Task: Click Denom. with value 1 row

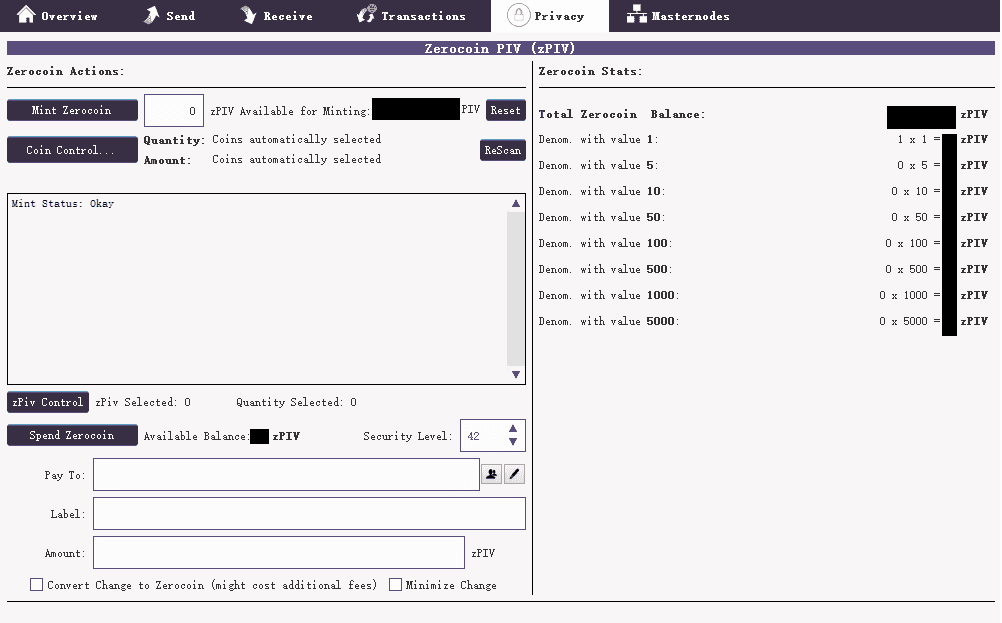Action: (x=763, y=139)
